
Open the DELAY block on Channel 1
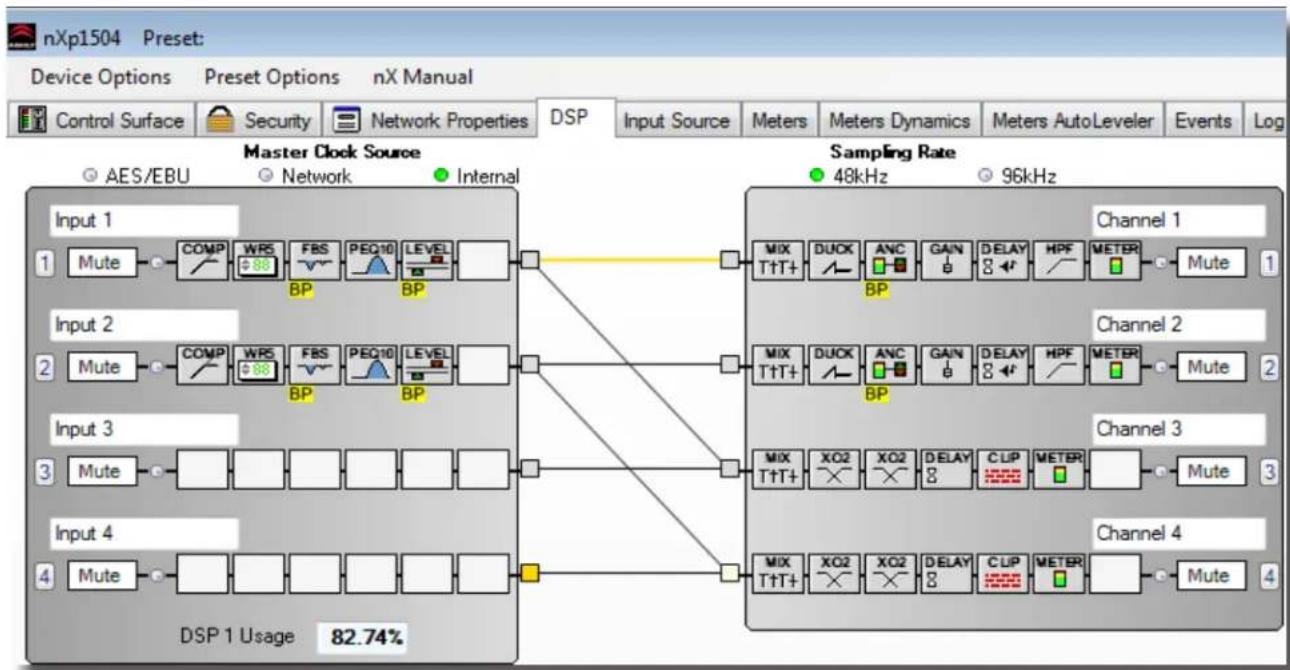click(1003, 261)
